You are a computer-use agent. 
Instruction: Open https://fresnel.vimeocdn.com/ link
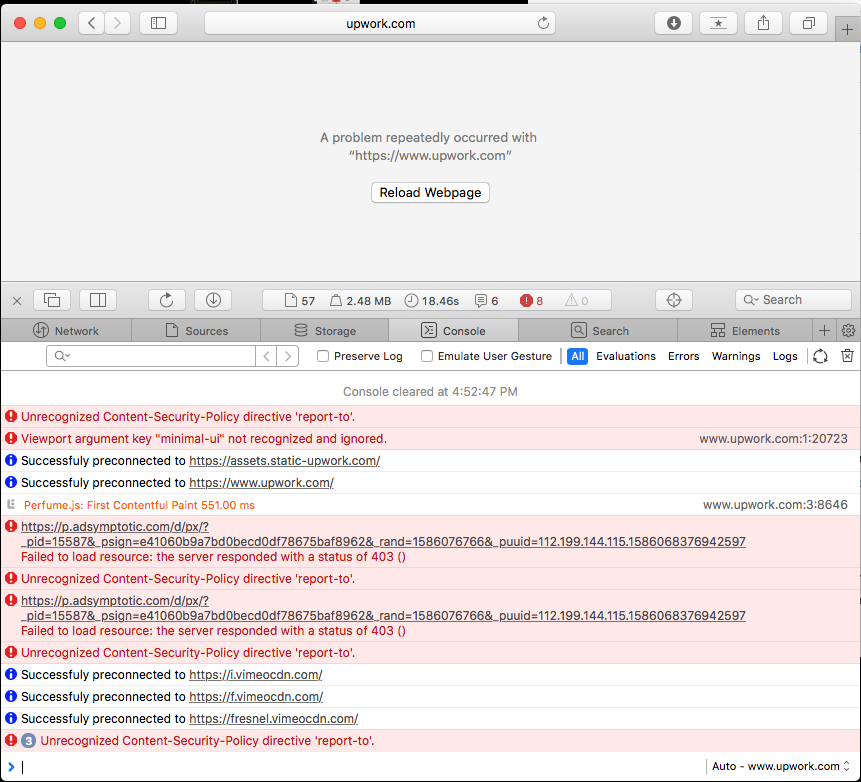(273, 718)
